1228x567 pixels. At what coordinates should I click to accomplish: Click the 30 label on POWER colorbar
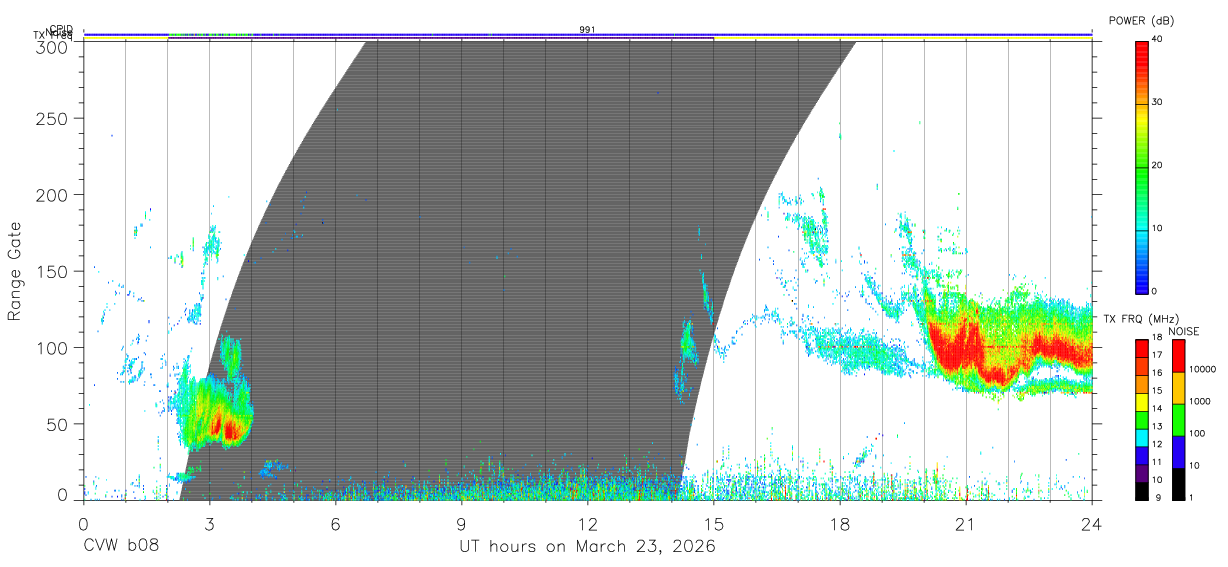(1156, 103)
